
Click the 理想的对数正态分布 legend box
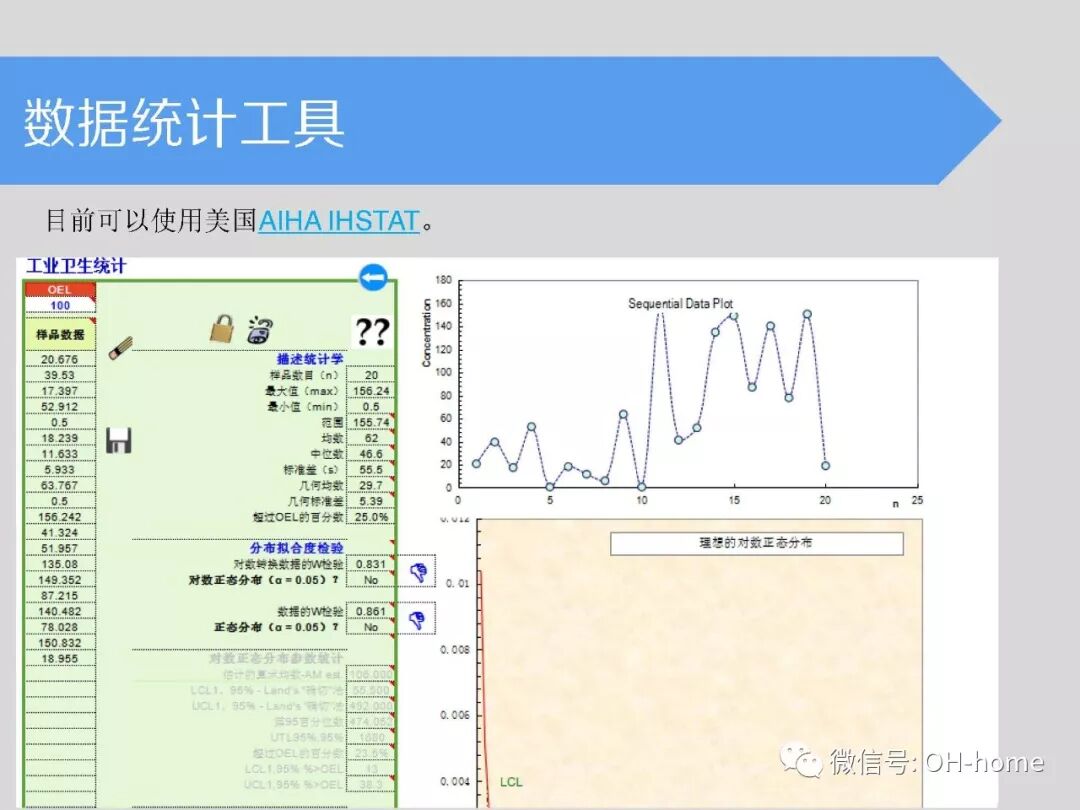coord(756,543)
